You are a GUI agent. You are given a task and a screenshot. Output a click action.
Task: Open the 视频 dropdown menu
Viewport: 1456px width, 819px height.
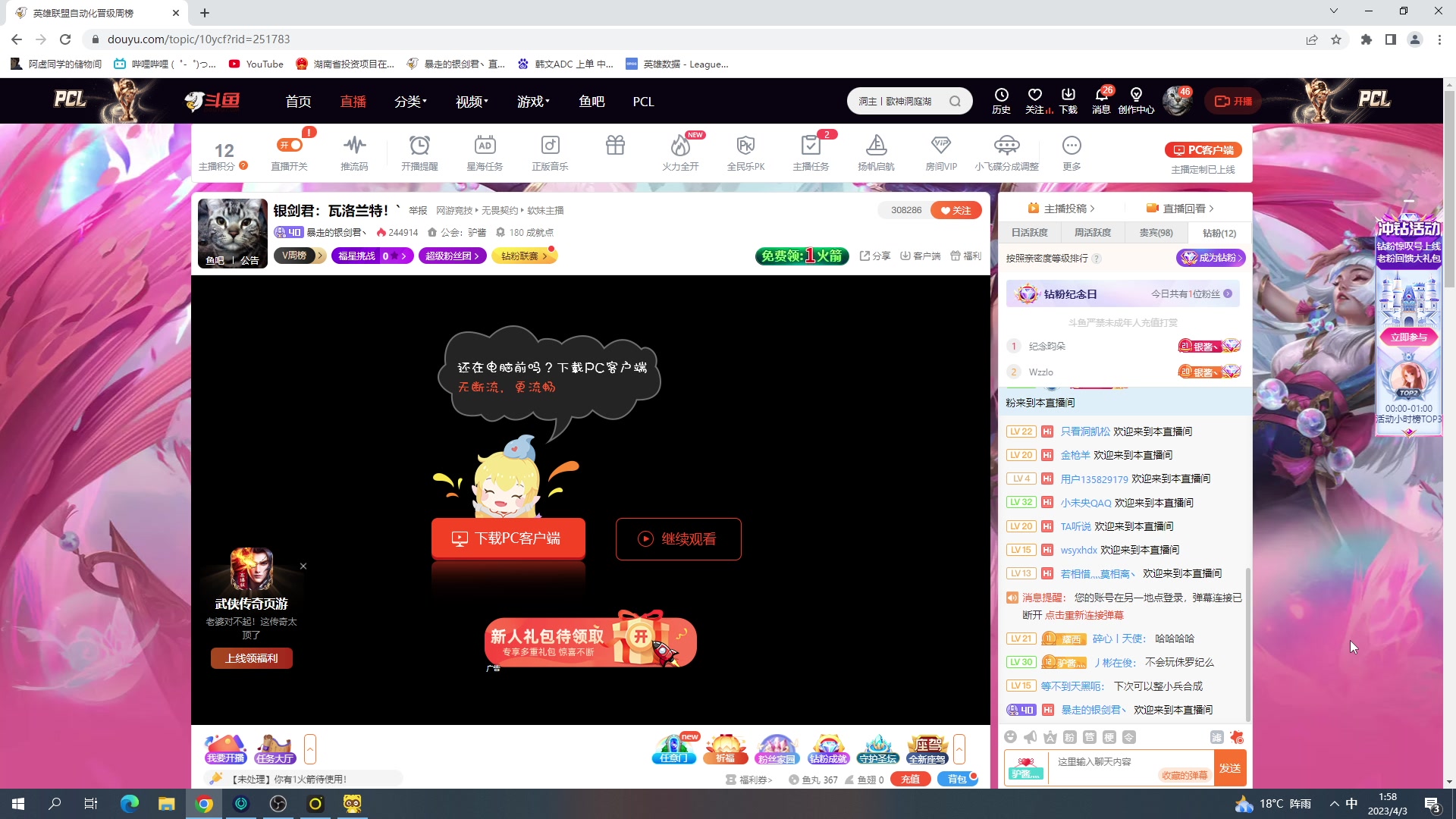pos(470,101)
